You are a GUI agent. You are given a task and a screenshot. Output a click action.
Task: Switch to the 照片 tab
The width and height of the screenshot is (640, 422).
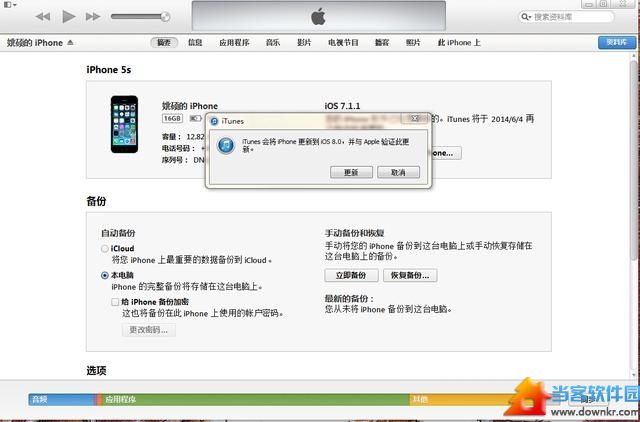tap(413, 42)
